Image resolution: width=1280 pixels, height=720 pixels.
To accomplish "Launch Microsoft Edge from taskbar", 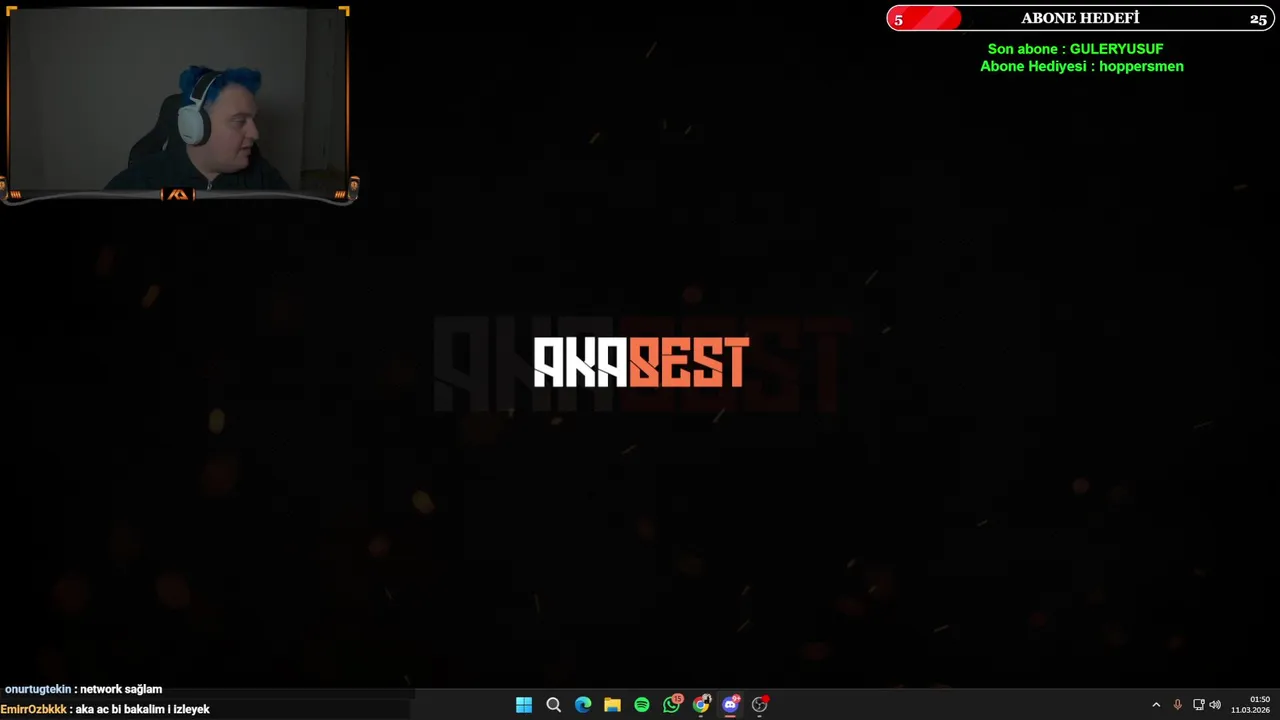I will click(x=583, y=705).
